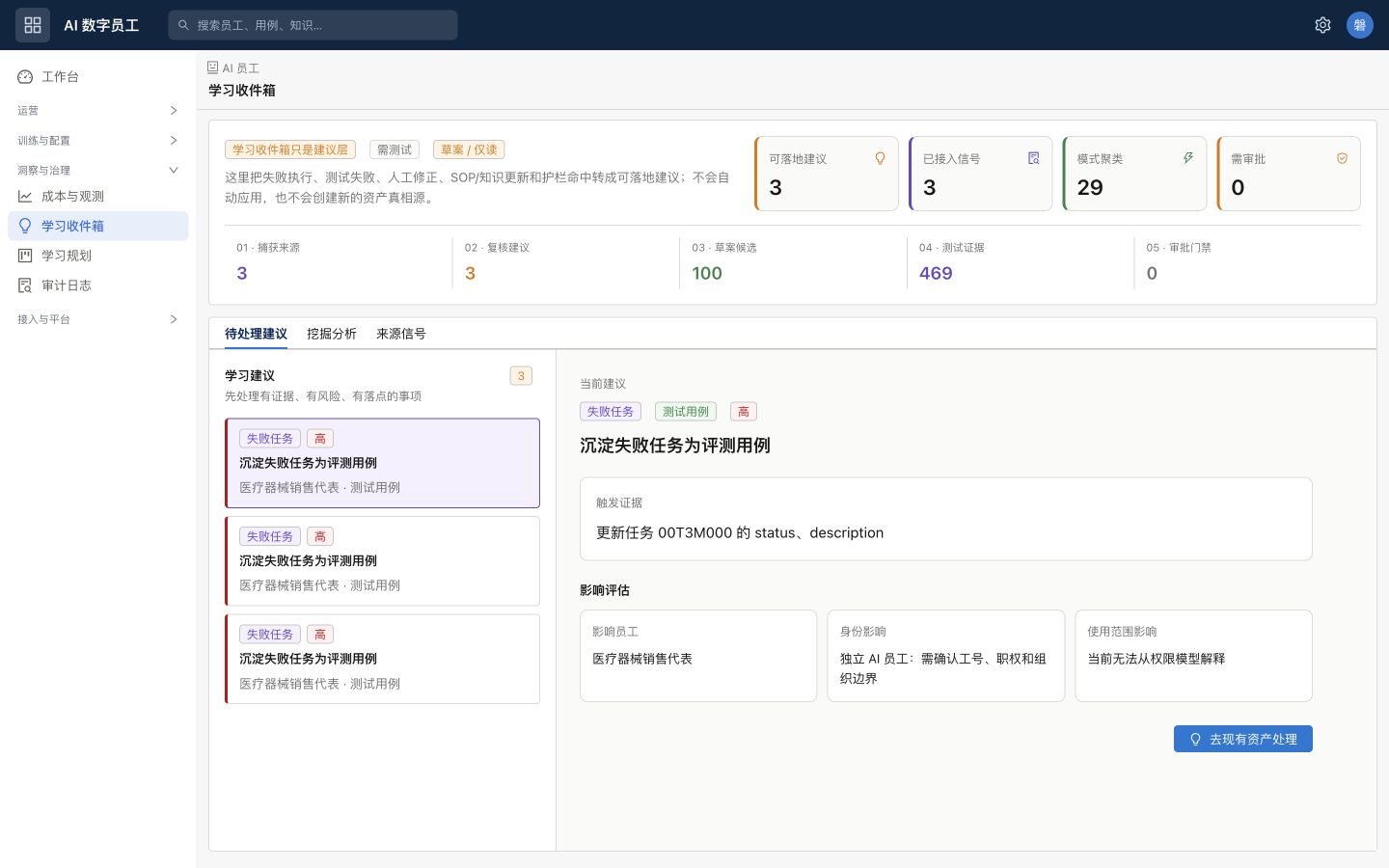The image size is (1389, 868).
Task: Switch to the 待处理建议 tab
Action: [x=256, y=334]
